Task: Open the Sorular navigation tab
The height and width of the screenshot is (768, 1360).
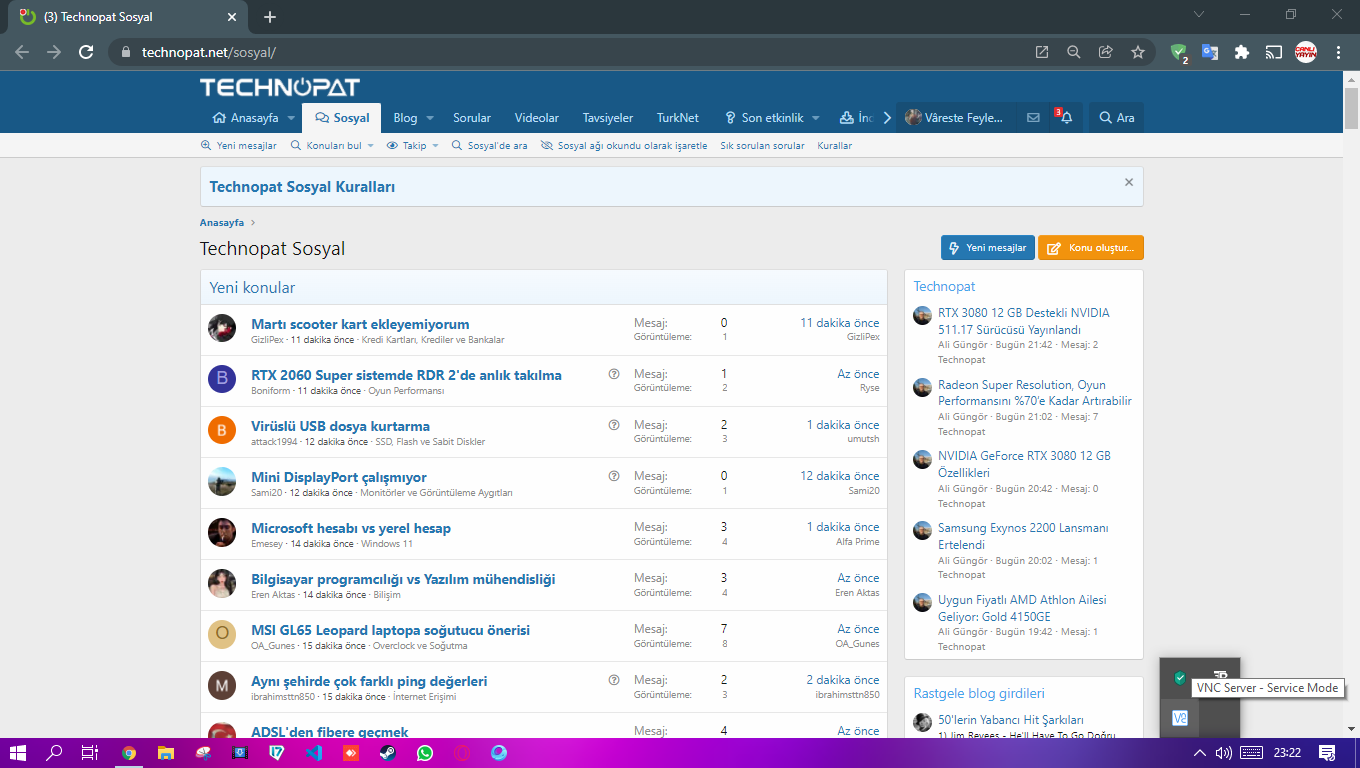Action: point(472,118)
